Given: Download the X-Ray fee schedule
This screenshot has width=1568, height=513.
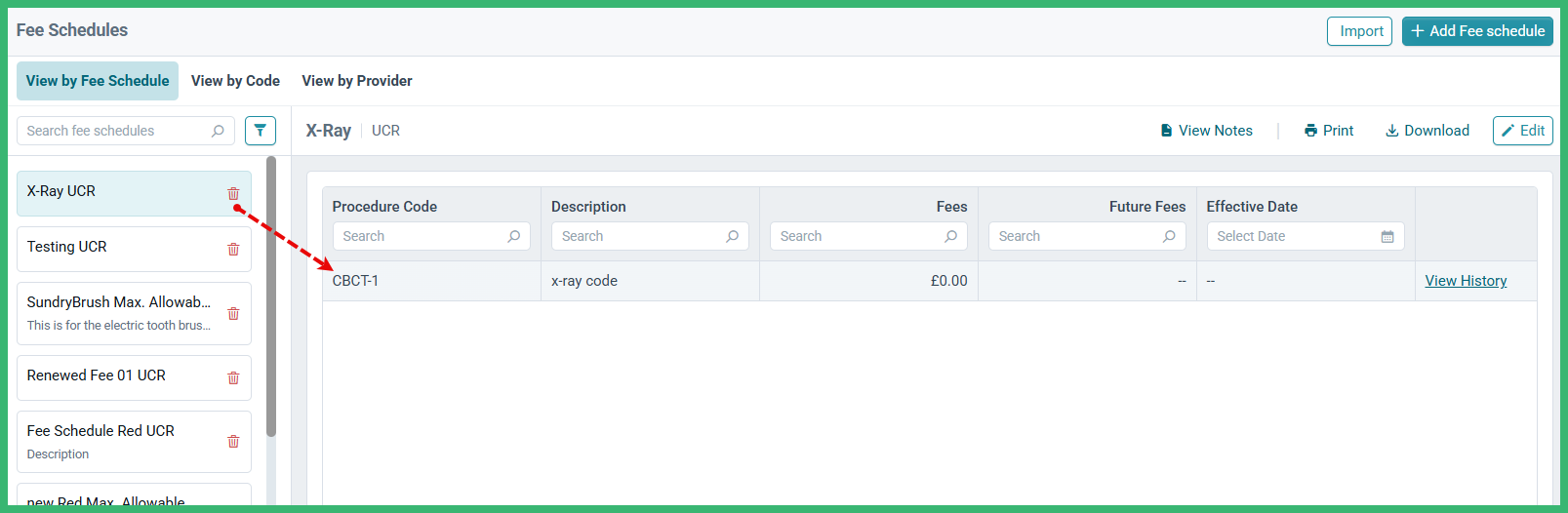Looking at the screenshot, I should click(1427, 131).
